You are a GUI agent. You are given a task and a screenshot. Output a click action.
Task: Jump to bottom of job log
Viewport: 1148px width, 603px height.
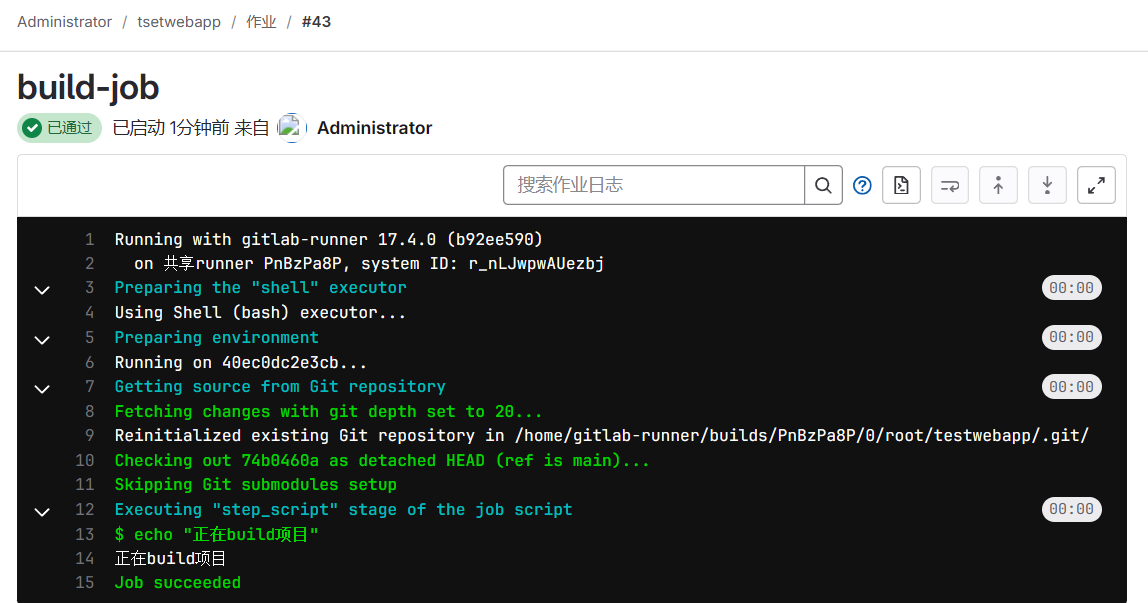coord(1048,185)
